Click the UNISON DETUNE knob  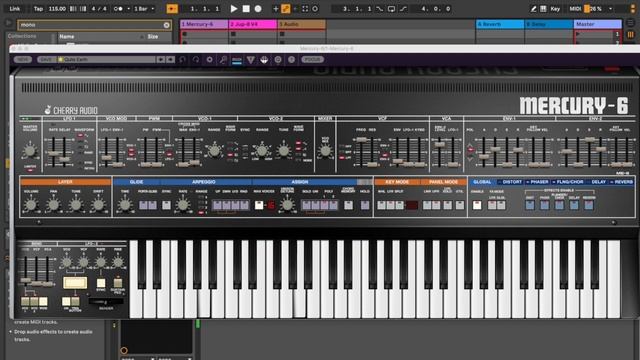287,205
